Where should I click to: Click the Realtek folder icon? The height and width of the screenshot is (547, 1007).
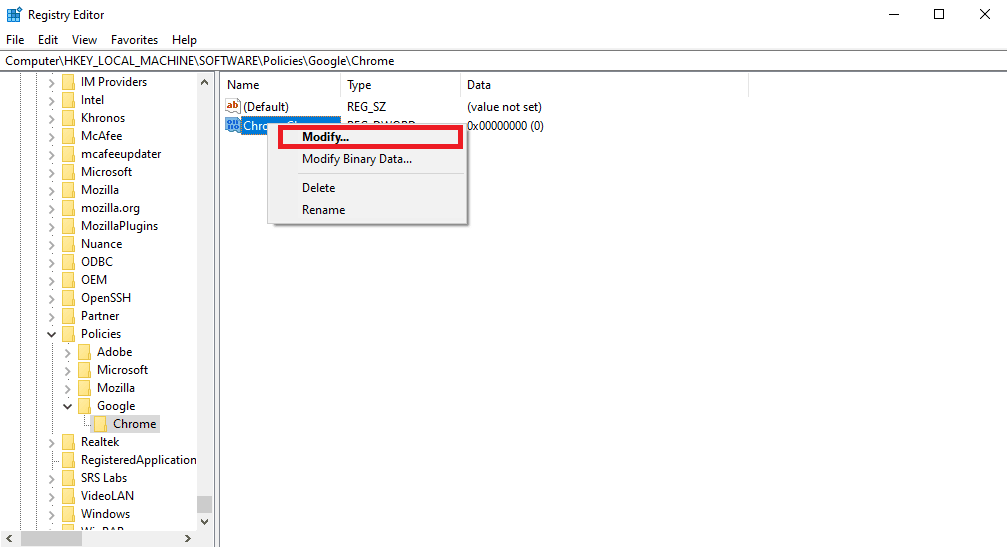coord(69,442)
